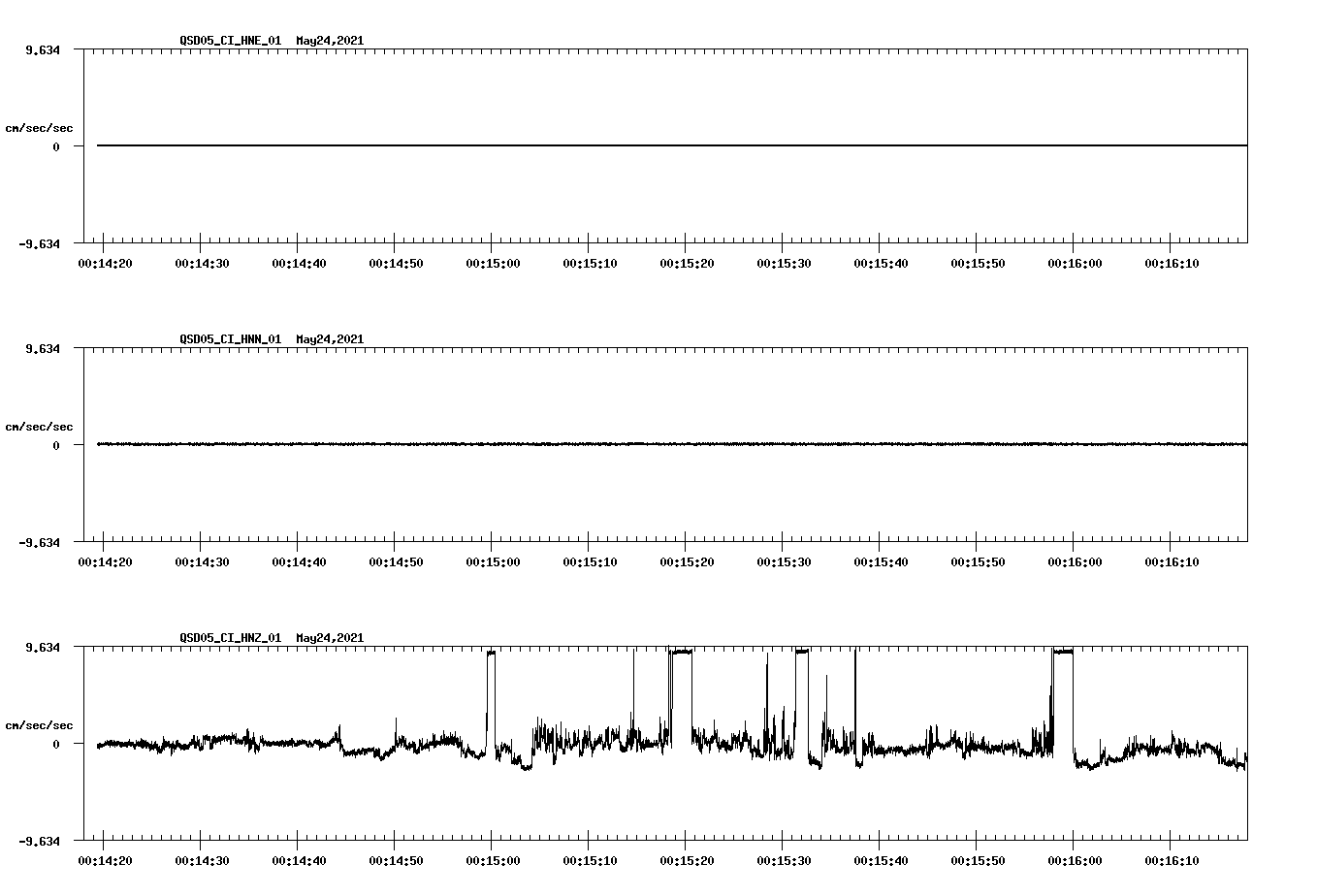Click the cm/sec/sec unit label on bottom plot

coord(42,723)
